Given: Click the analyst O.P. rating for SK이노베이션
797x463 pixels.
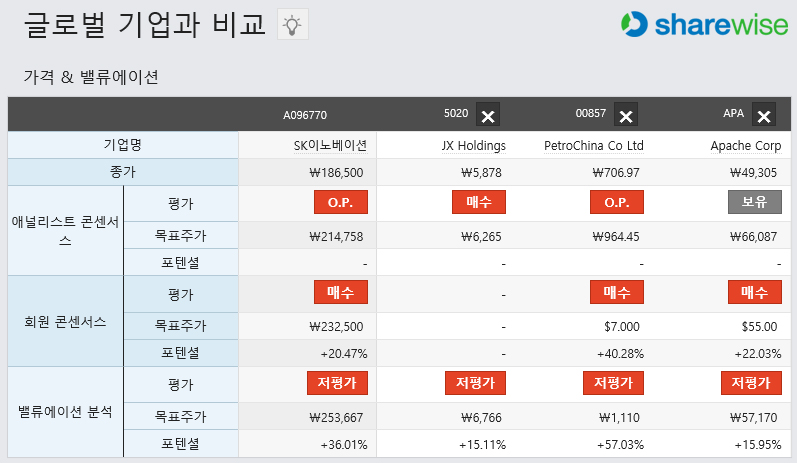Looking at the screenshot, I should [x=341, y=202].
